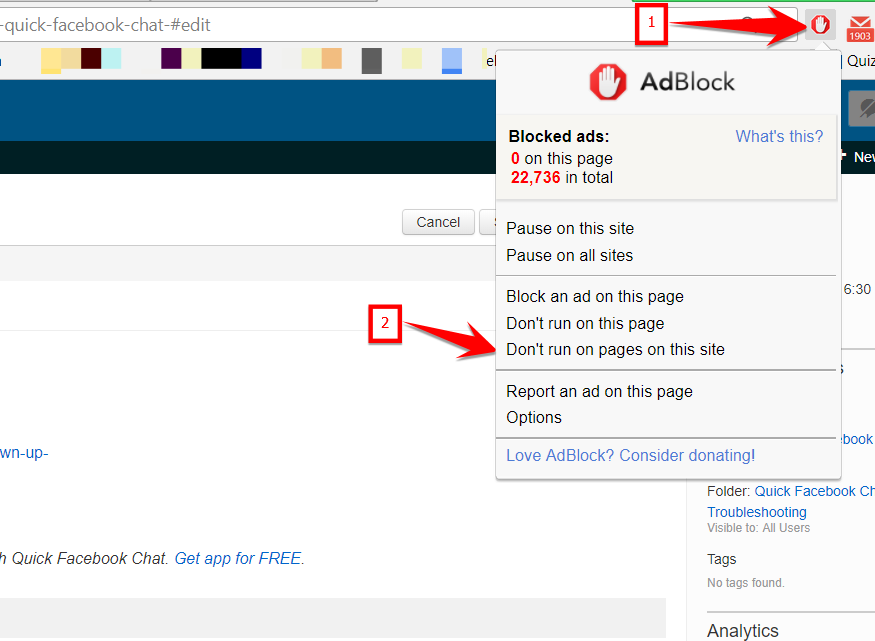Click the What's this? link
Viewport: 875px width, 641px height.
[x=779, y=136]
